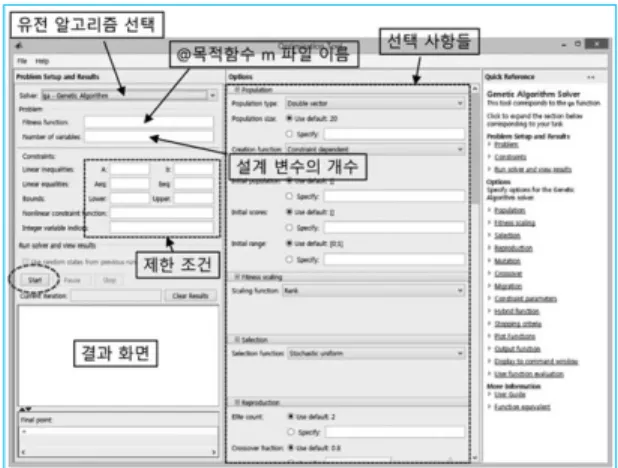Open the Display to command window link
The width and height of the screenshot is (618, 468).
tap(536, 362)
